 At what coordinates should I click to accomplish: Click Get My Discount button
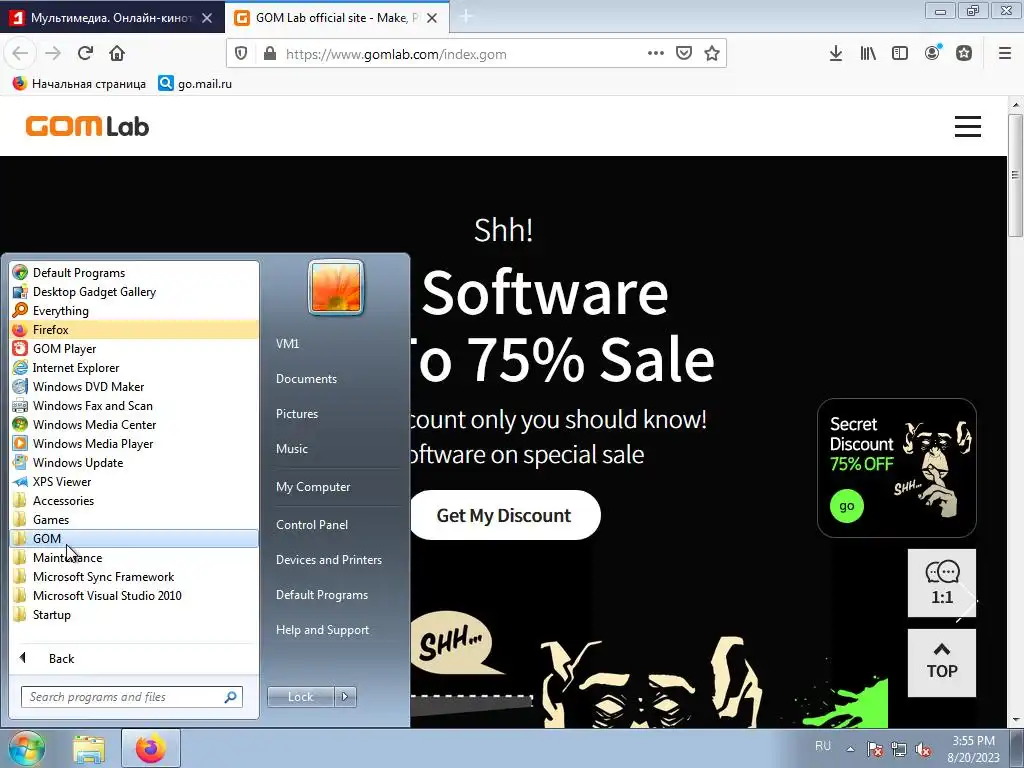tap(504, 515)
